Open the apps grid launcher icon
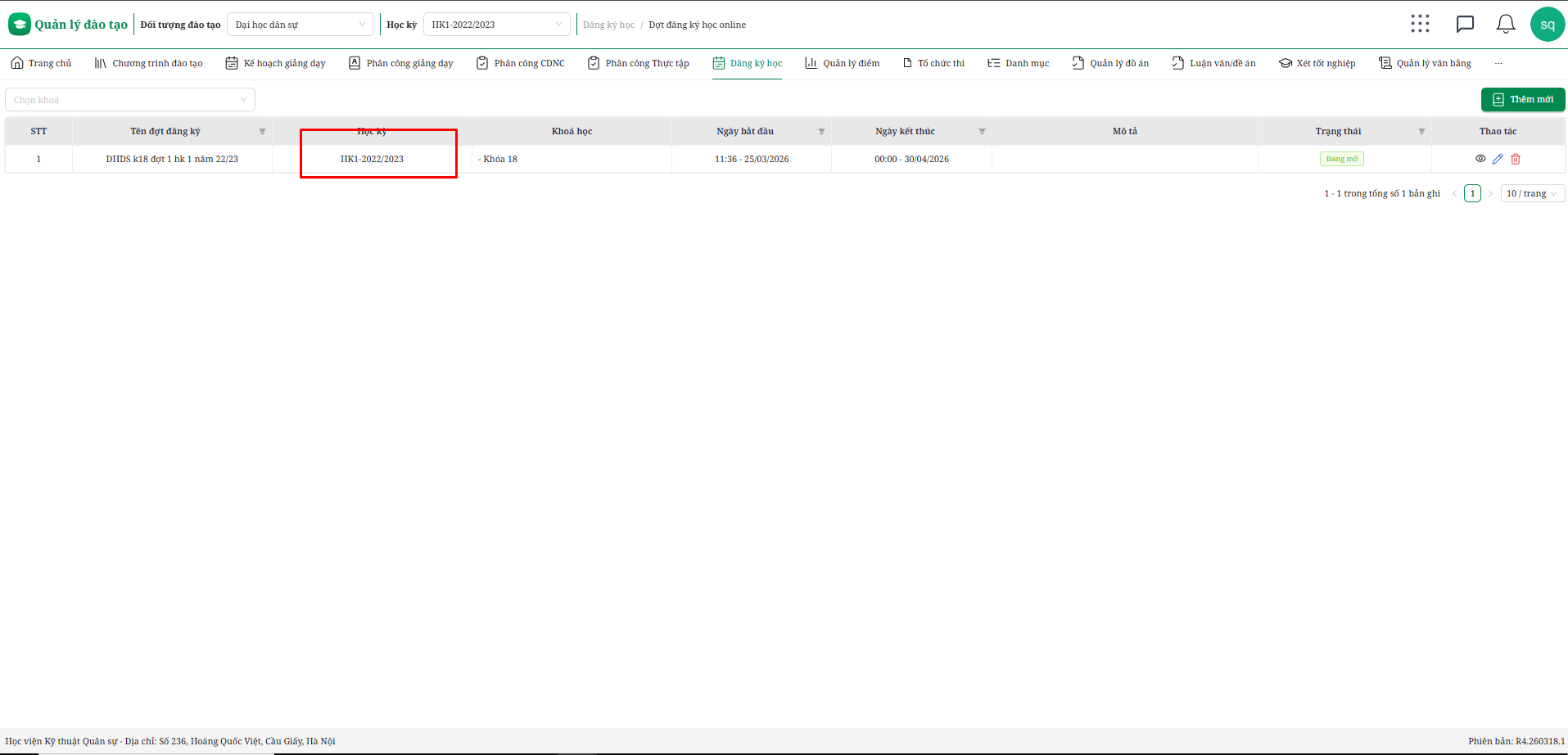 point(1420,24)
